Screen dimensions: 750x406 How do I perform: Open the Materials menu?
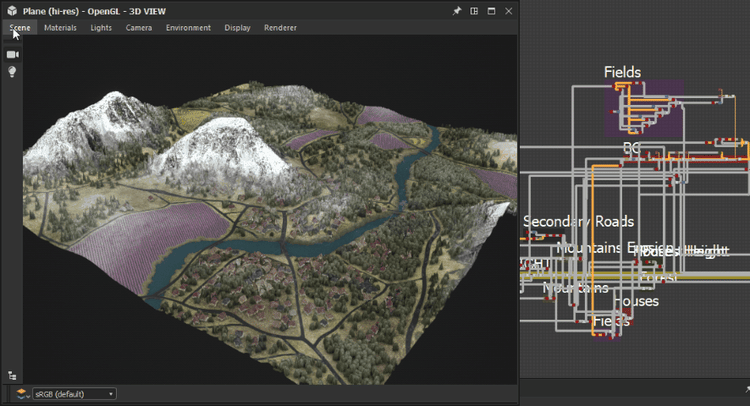click(60, 28)
